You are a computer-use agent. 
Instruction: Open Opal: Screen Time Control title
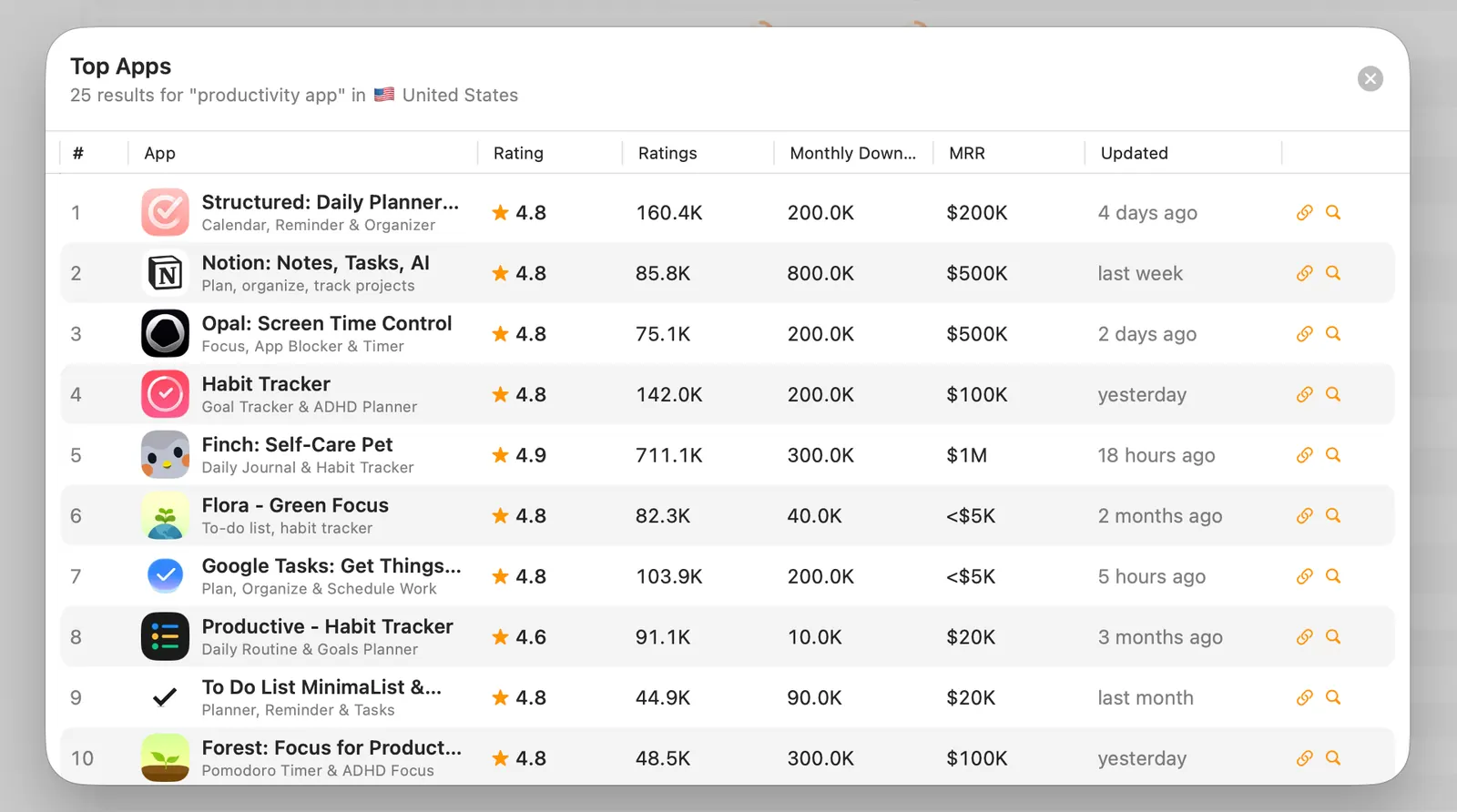point(326,323)
